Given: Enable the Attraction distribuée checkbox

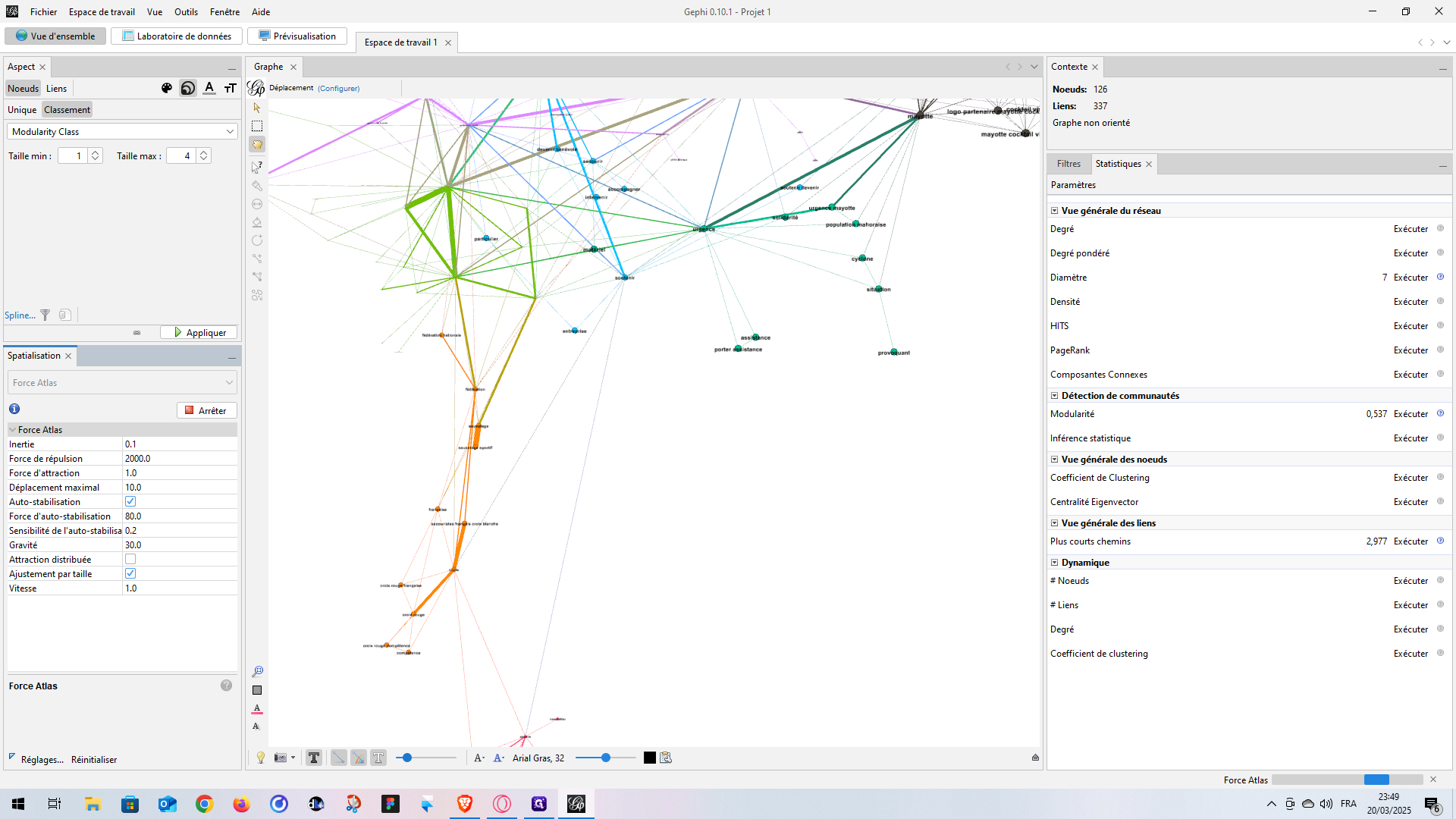Looking at the screenshot, I should (130, 559).
